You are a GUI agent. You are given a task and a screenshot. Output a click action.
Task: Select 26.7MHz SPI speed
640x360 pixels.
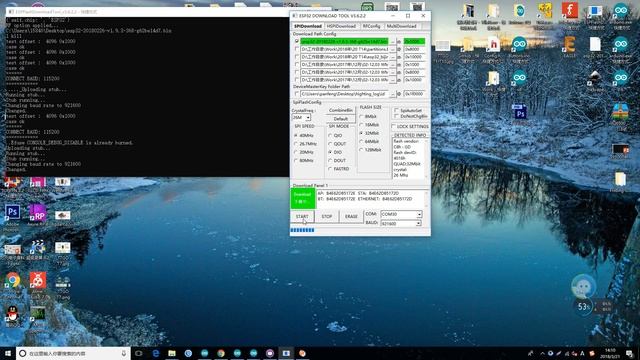(x=306, y=144)
